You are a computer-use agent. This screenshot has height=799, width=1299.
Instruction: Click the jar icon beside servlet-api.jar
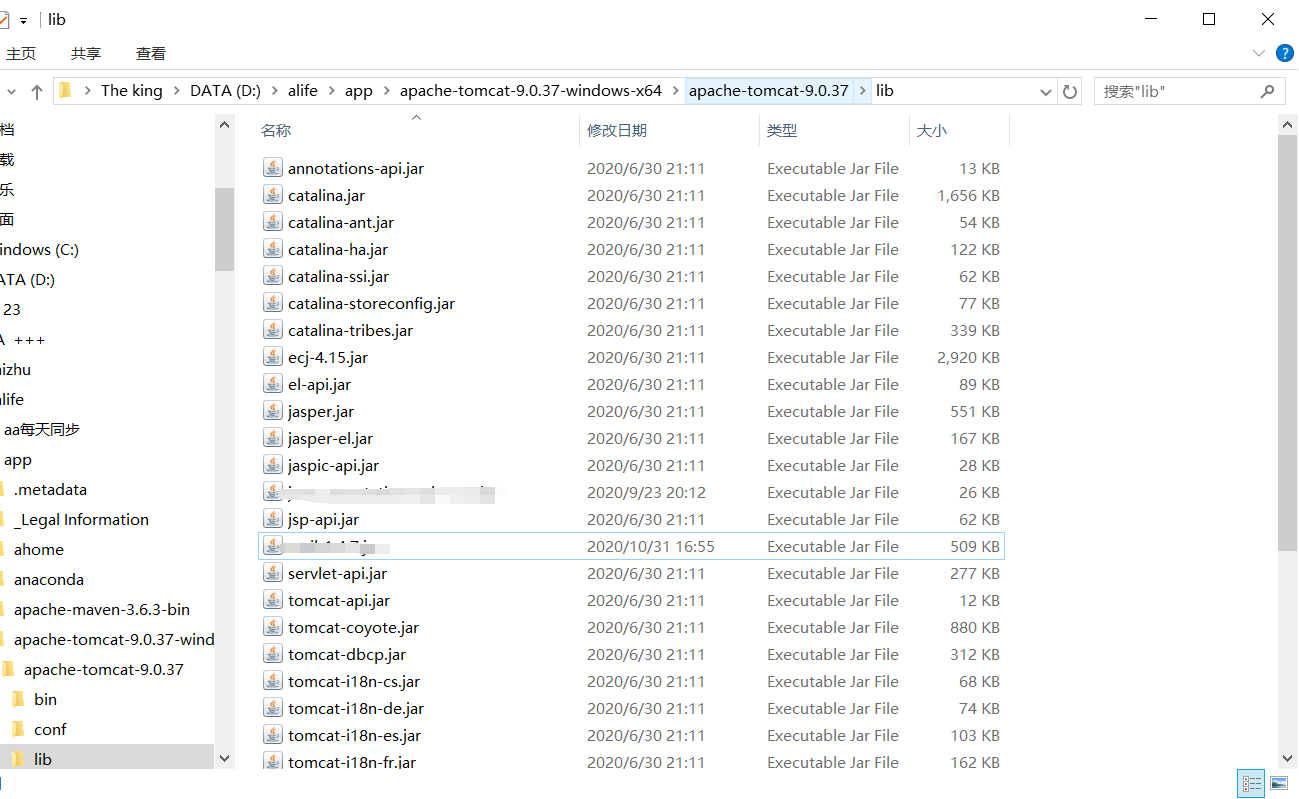[272, 573]
